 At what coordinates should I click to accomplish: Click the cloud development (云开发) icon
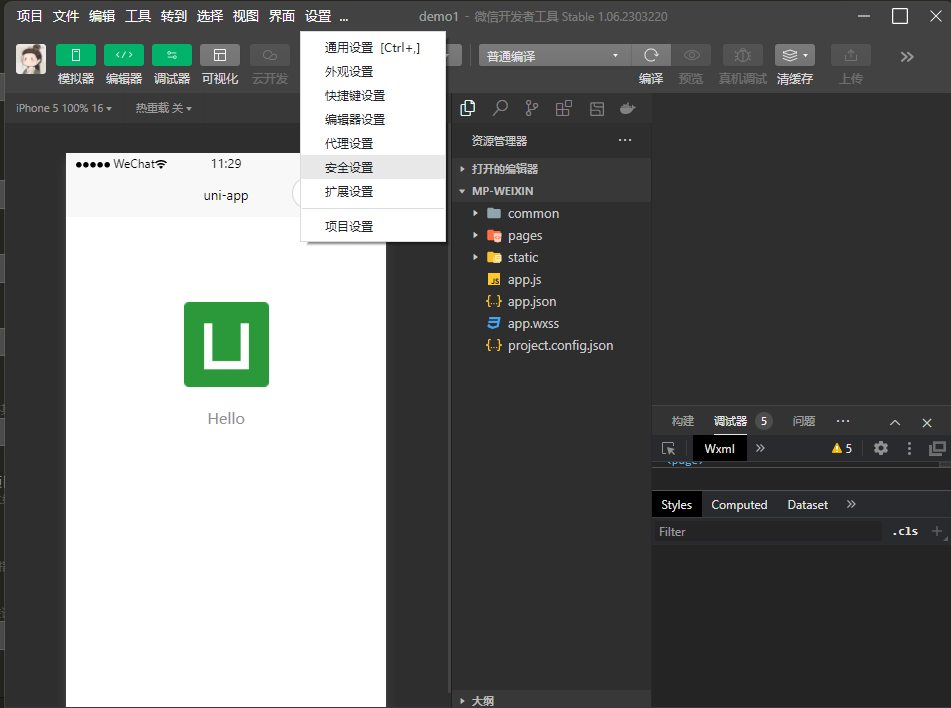point(270,55)
